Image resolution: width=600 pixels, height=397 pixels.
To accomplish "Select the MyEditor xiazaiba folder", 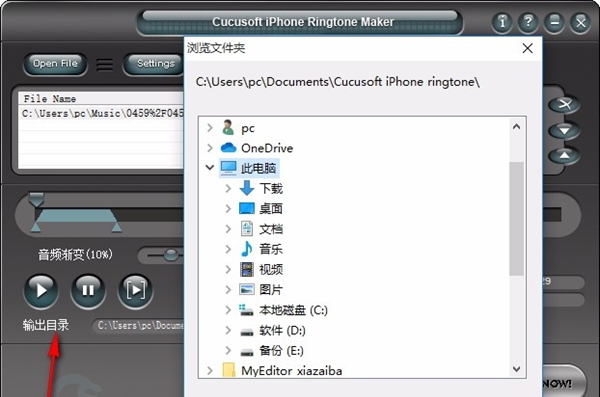I will (282, 371).
